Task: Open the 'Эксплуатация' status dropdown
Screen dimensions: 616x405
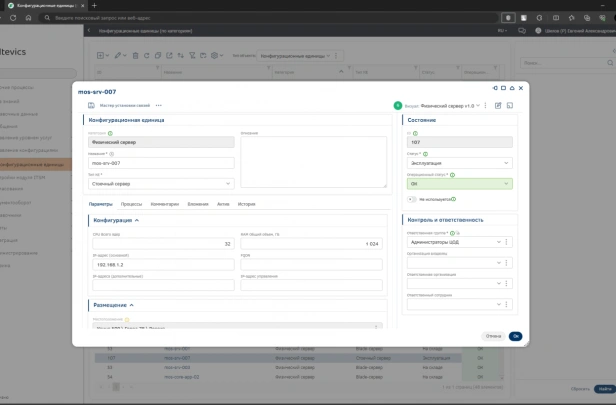Action: pyautogui.click(x=460, y=163)
